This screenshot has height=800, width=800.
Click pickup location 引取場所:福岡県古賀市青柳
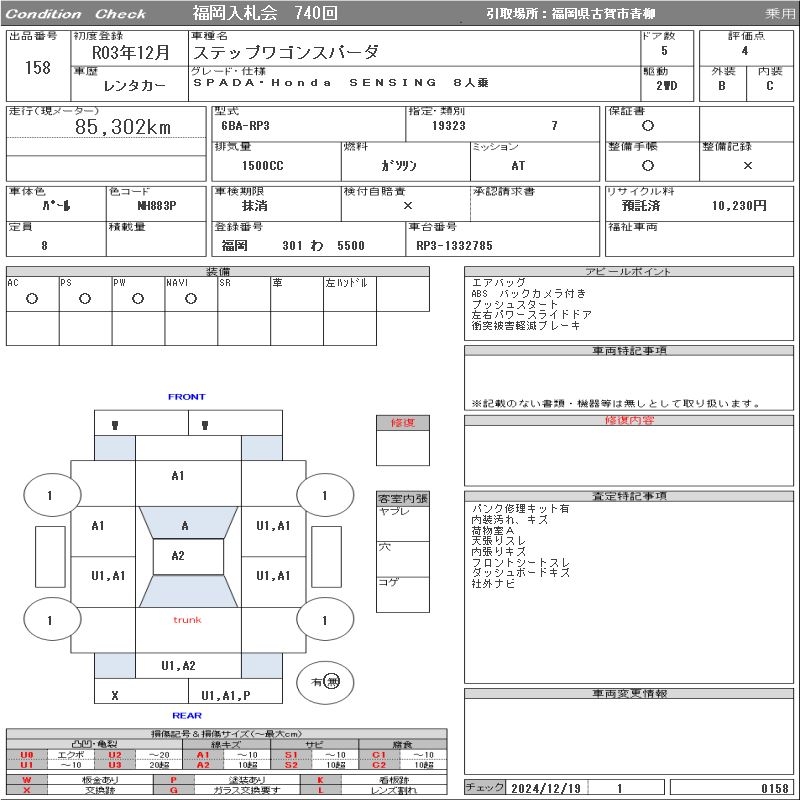pos(570,14)
